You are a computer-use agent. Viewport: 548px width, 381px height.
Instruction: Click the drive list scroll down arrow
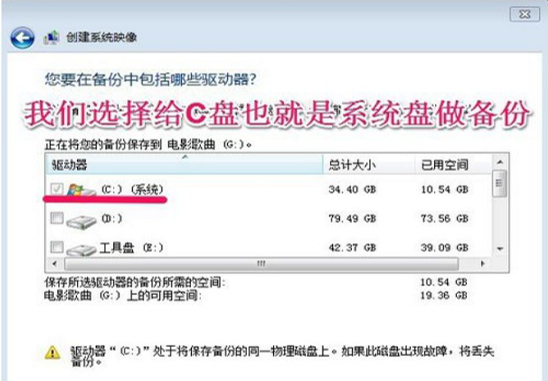coord(500,249)
